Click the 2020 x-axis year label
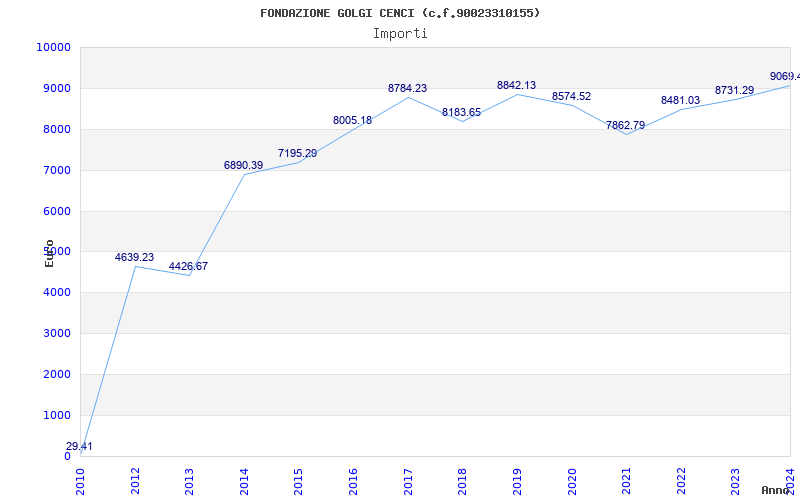 click(x=571, y=482)
